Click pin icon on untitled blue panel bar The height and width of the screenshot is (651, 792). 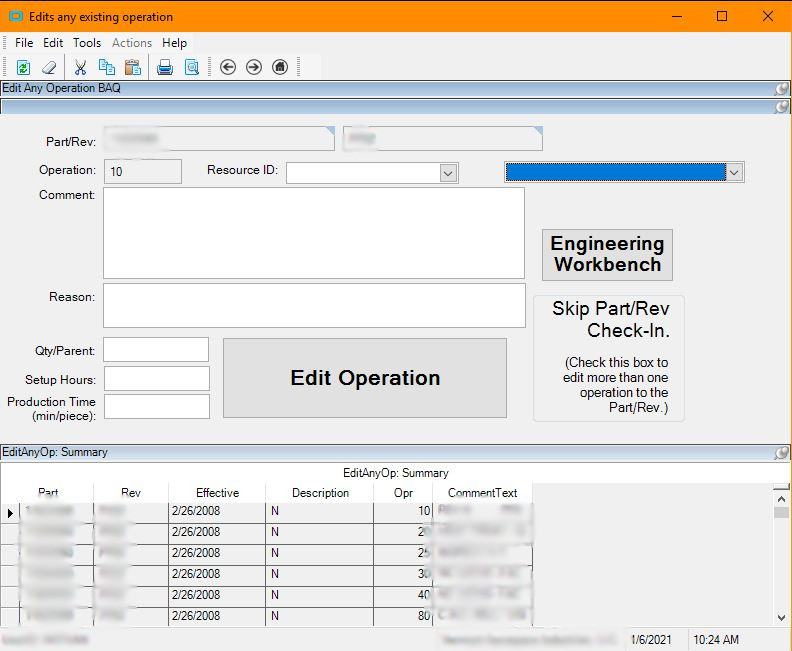pyautogui.click(x=781, y=107)
